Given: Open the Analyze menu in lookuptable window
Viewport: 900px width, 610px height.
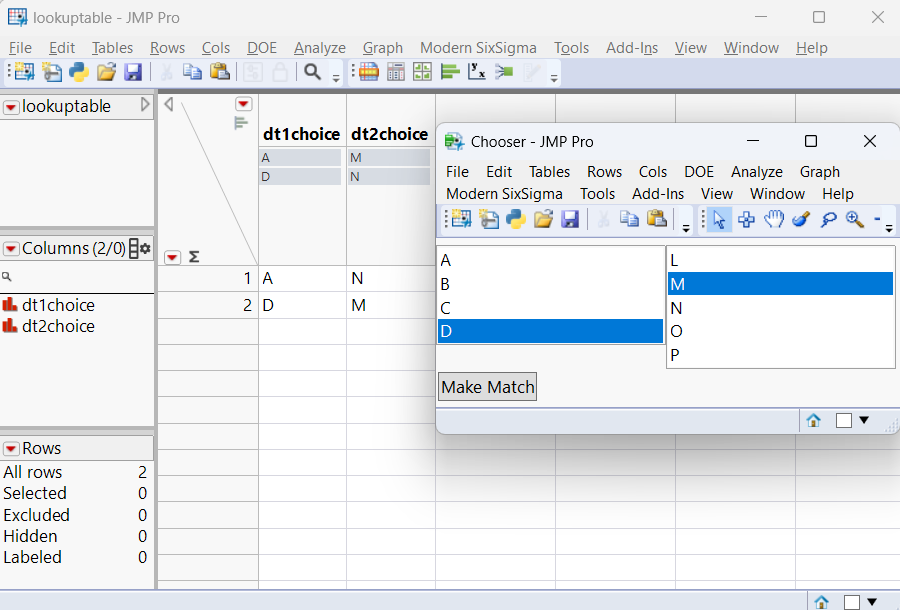Looking at the screenshot, I should [320, 48].
